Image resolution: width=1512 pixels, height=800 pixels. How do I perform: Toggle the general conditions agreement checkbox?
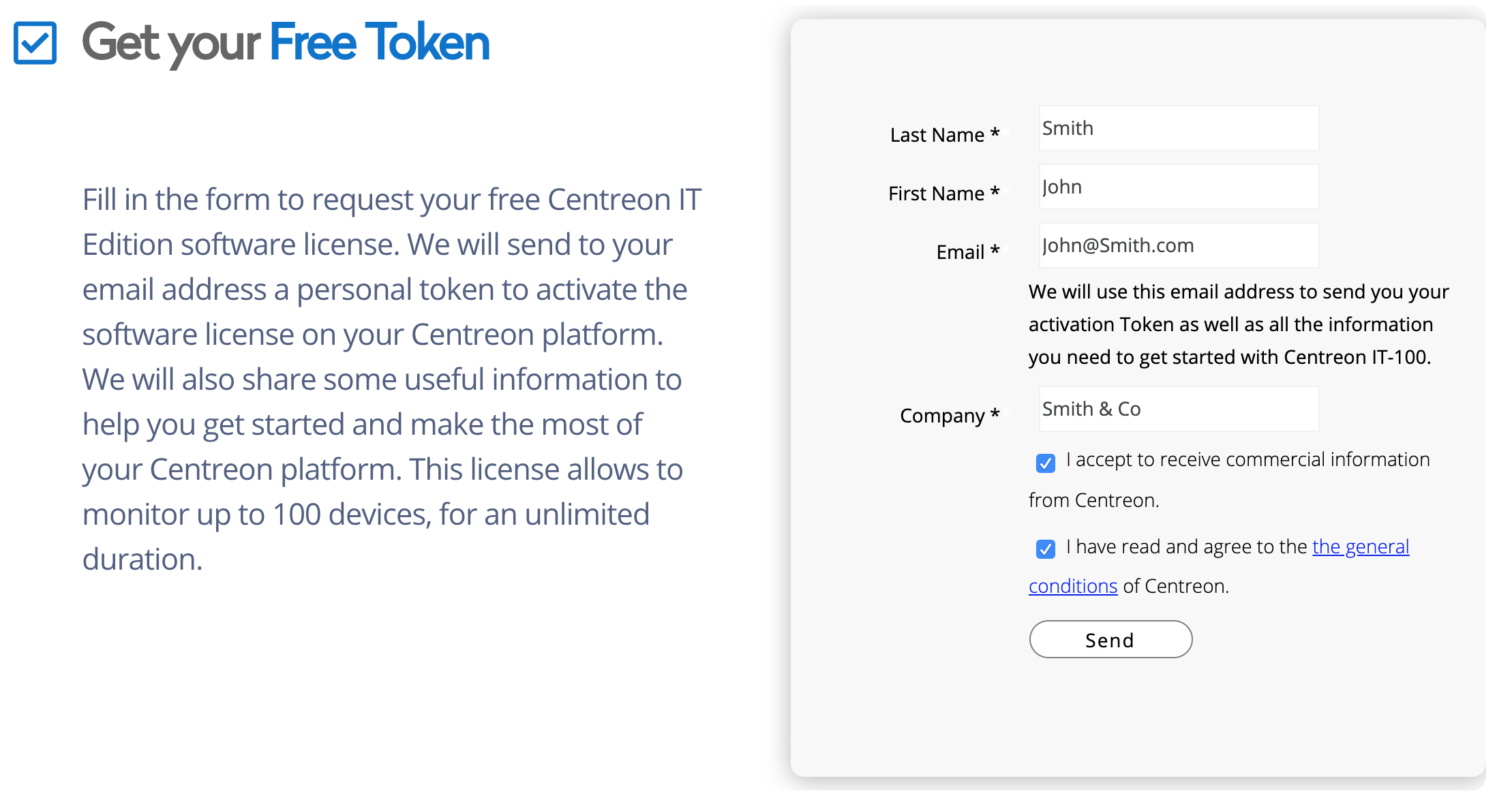[1045, 549]
